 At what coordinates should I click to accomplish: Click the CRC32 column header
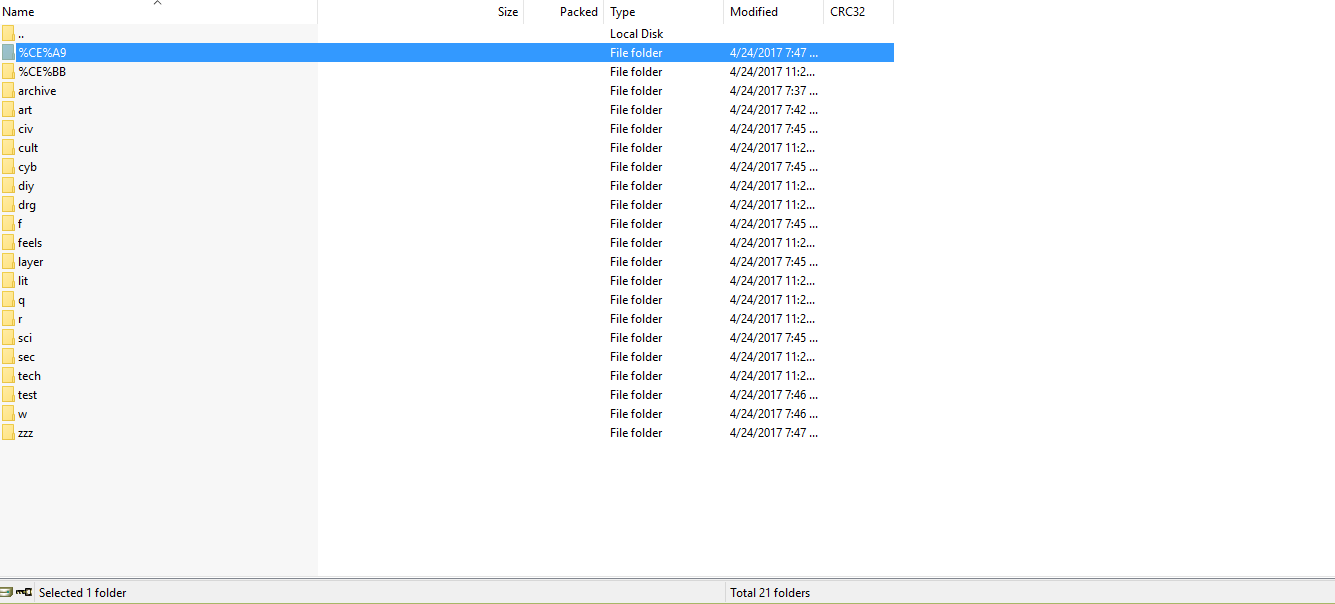tap(847, 12)
